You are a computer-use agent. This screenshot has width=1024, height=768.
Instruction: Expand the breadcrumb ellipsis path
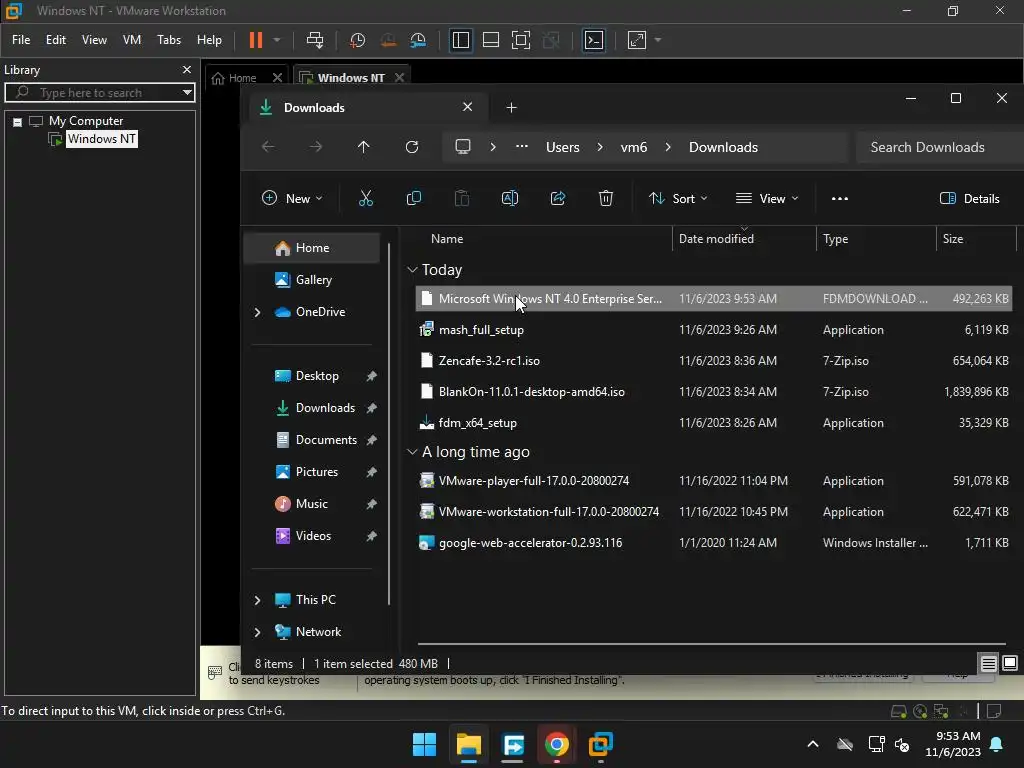tap(522, 147)
